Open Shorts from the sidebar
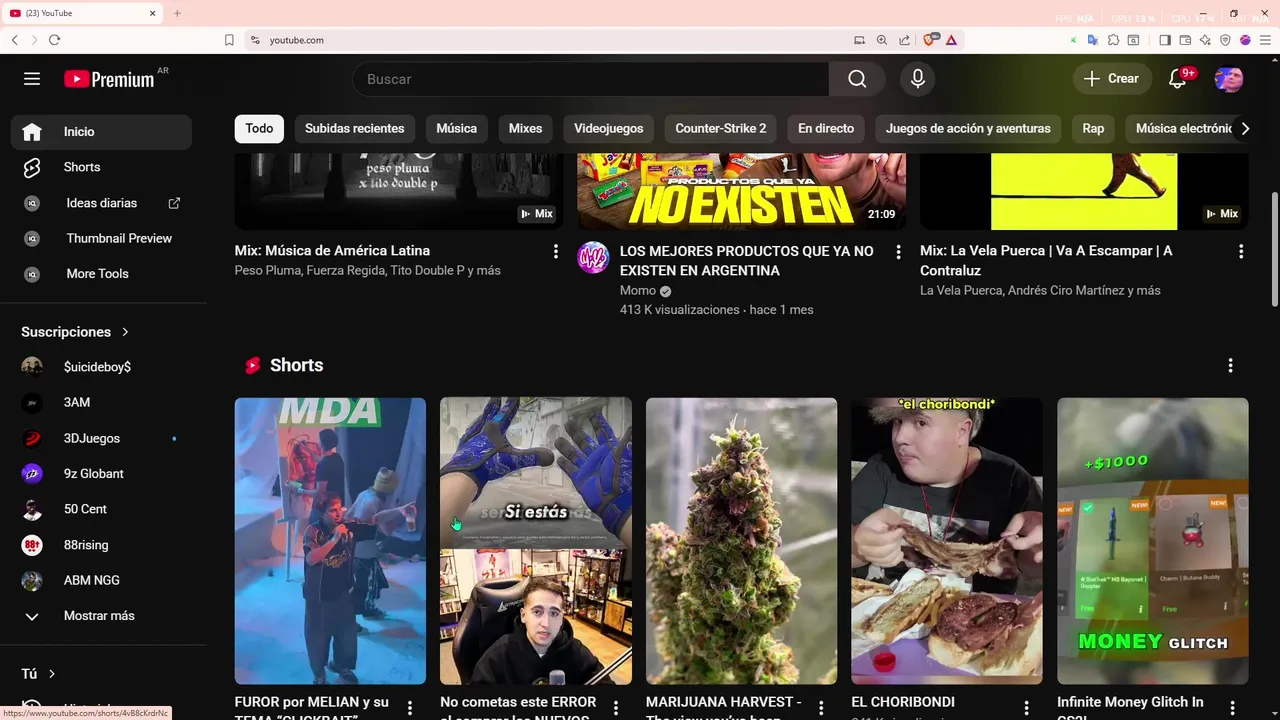Image resolution: width=1280 pixels, height=720 pixels. point(101,167)
